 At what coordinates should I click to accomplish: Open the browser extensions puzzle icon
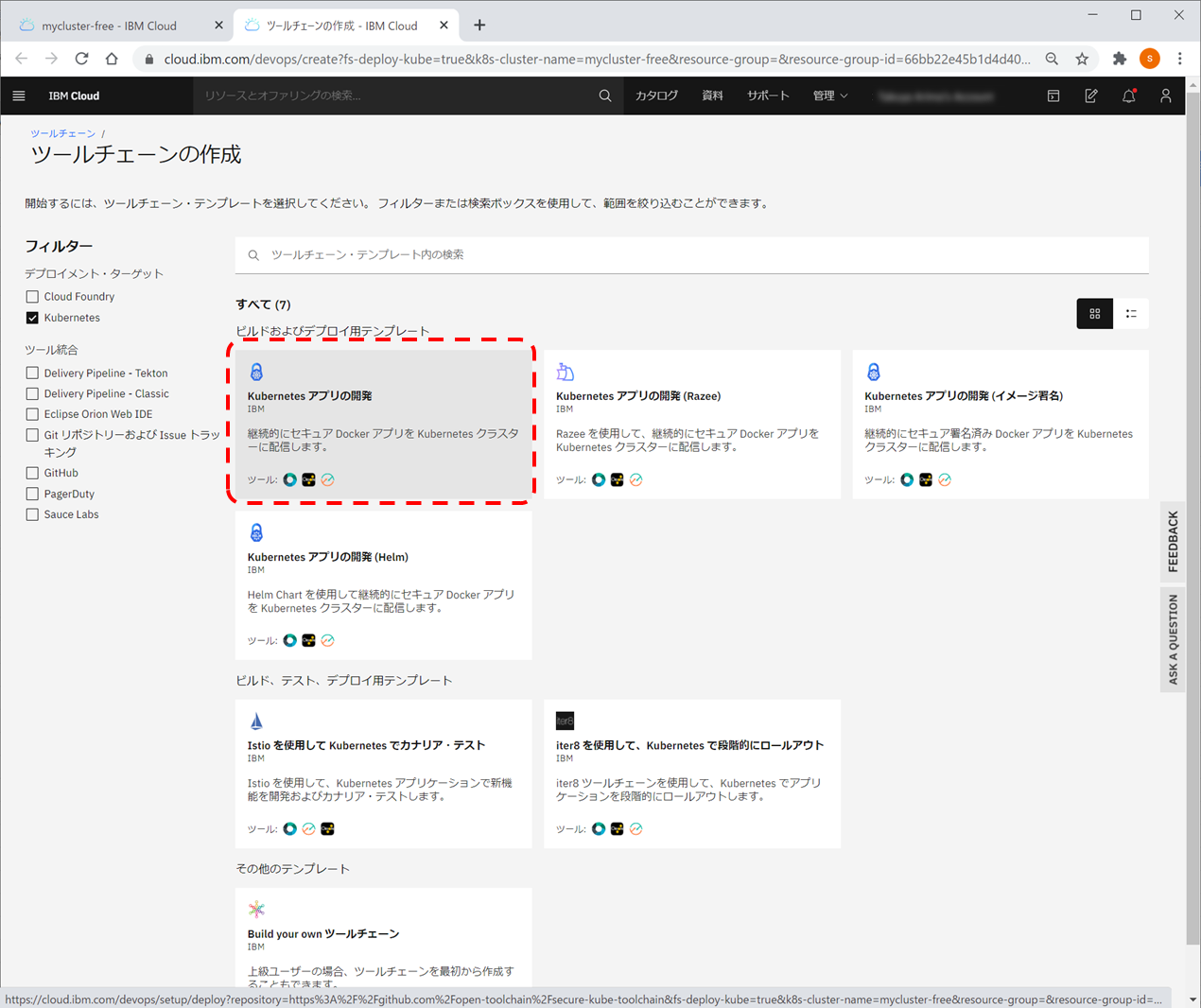click(1120, 59)
